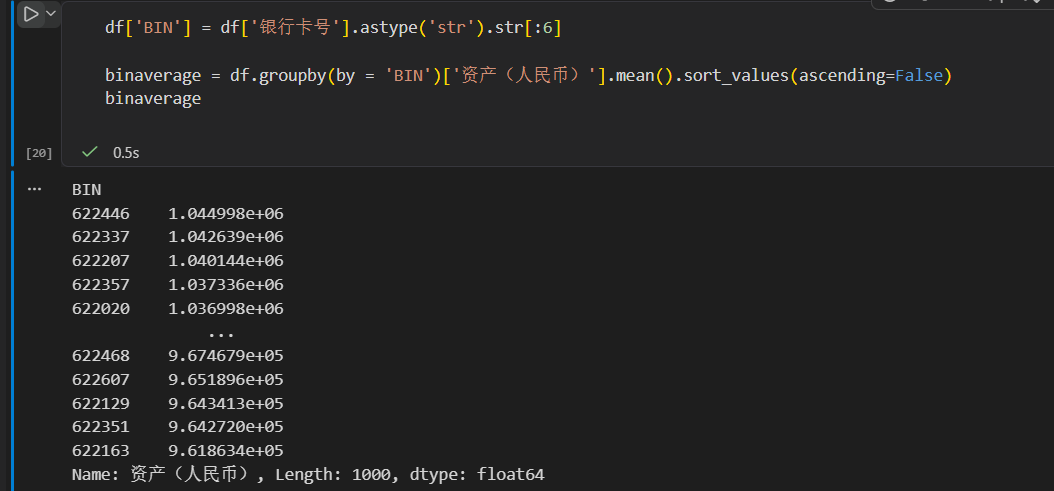This screenshot has height=491, width=1054.
Task: Select mean value 1.042639e+06
Action: point(226,237)
